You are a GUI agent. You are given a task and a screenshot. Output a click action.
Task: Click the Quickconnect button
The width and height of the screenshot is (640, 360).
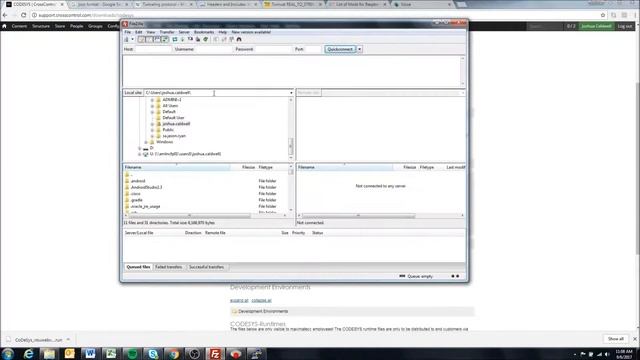pyautogui.click(x=340, y=49)
